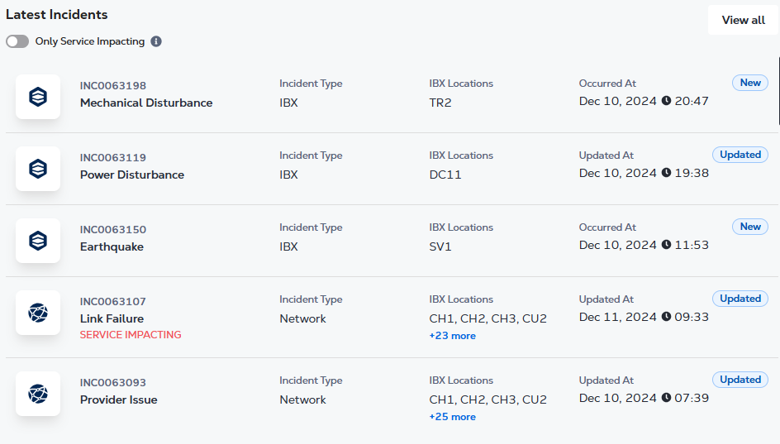Click the vertical scrollbar at right edge

[779, 91]
